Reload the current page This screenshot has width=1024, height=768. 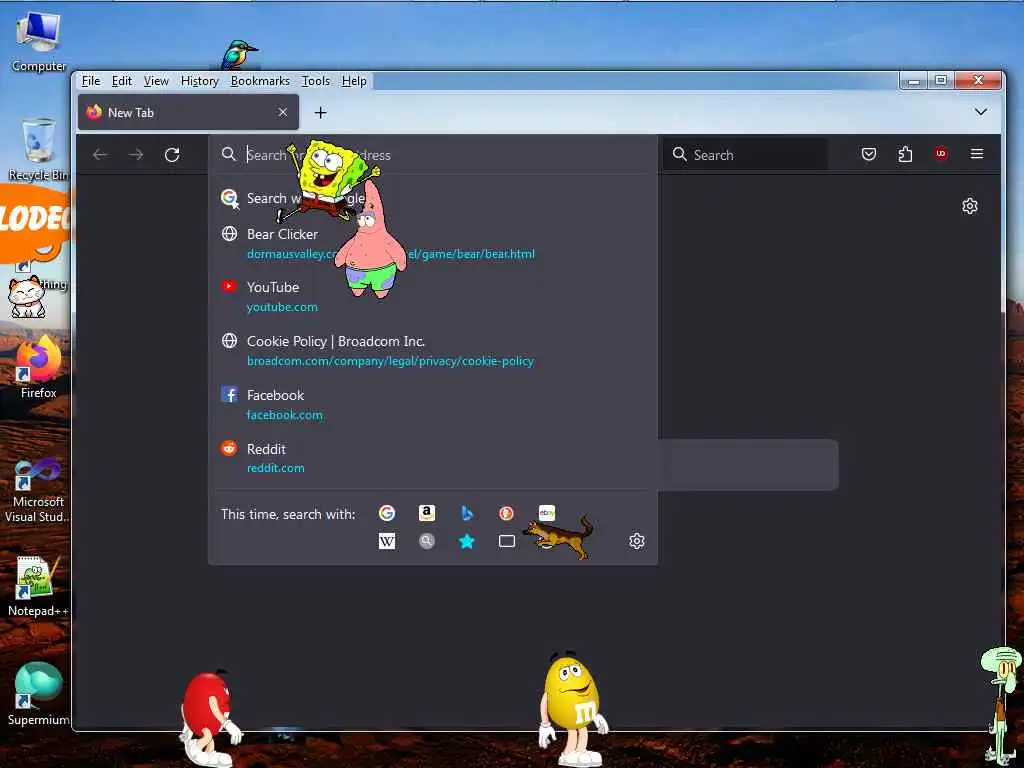coord(172,155)
